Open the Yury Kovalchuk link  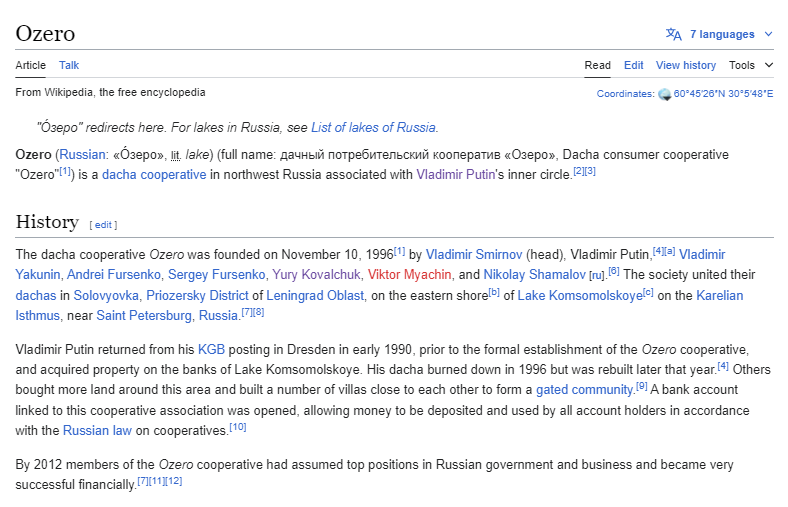click(317, 275)
